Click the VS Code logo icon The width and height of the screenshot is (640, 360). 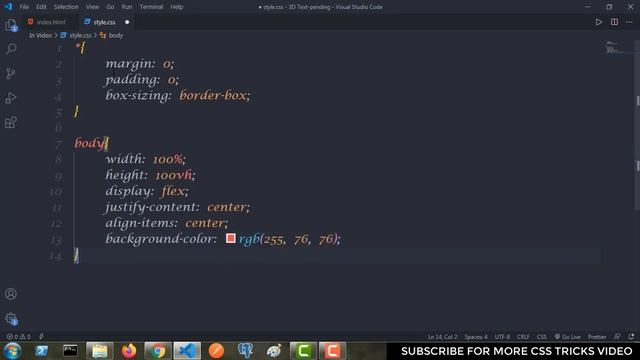coord(8,7)
